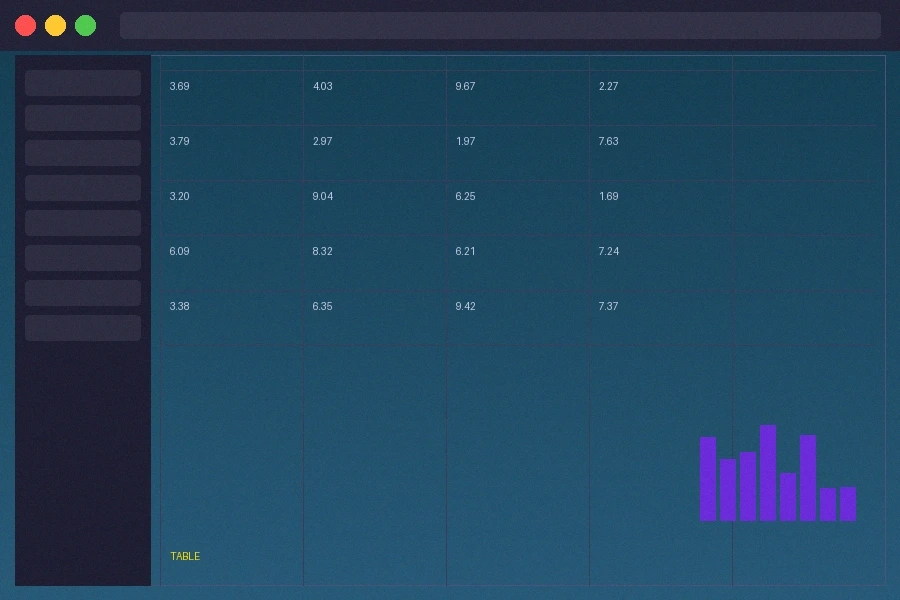Select the first sidebar item
Viewport: 900px width, 600px height.
click(x=83, y=83)
